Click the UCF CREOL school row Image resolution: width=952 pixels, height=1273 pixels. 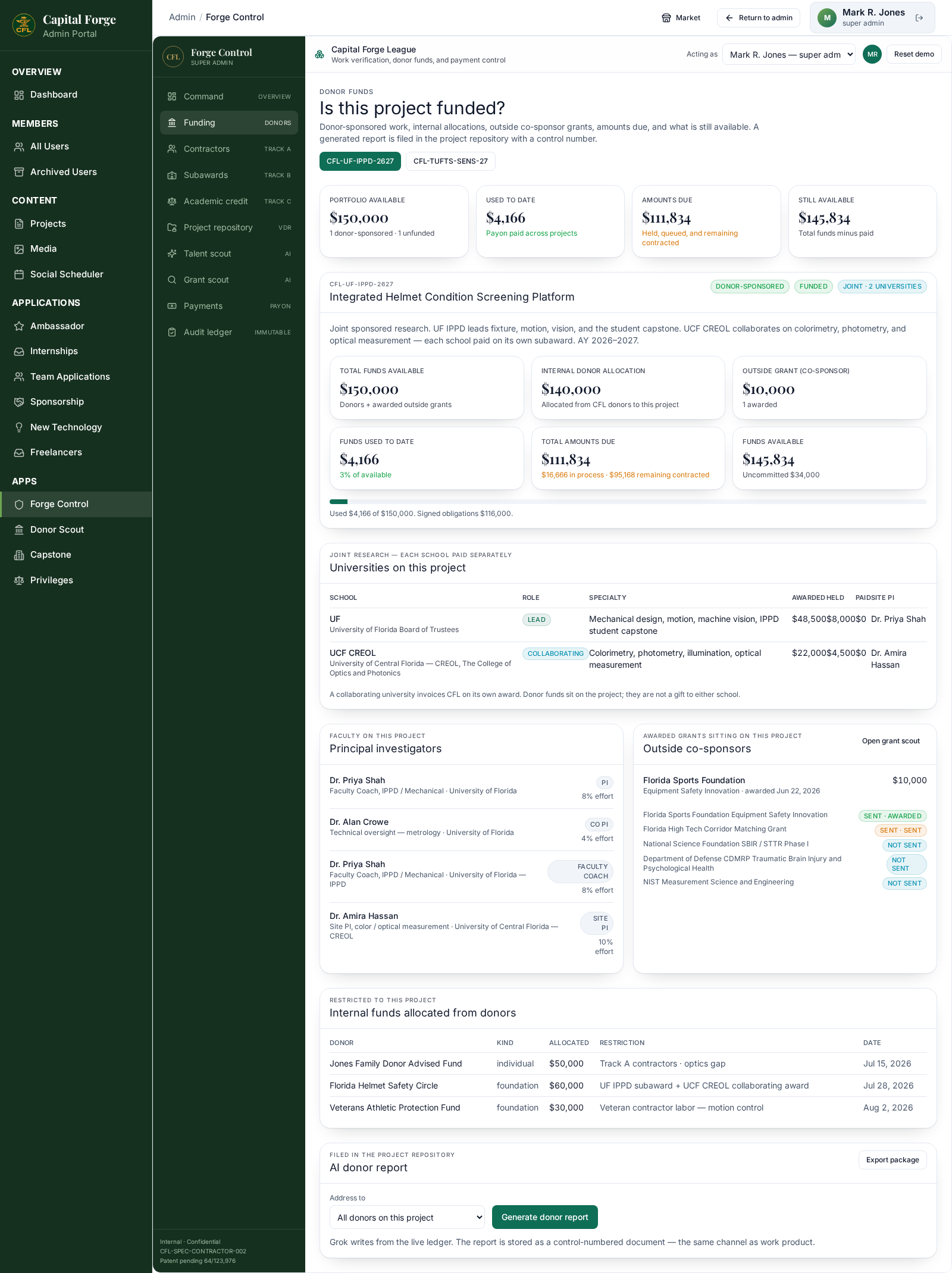tap(628, 662)
